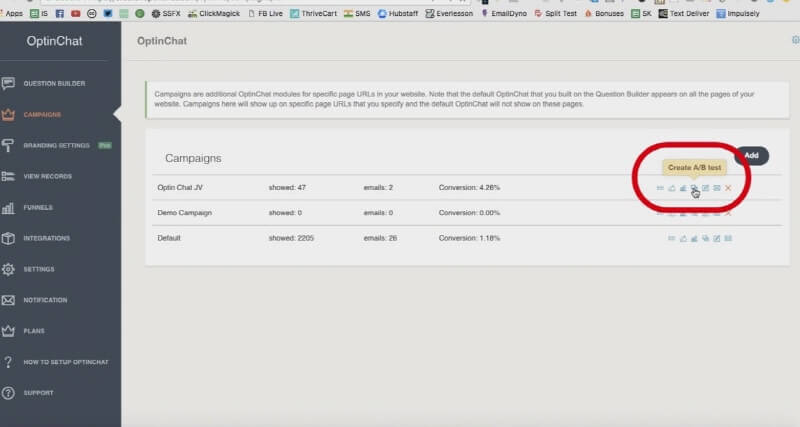
Task: Click the 'showed: 47' value
Action: tap(287, 188)
